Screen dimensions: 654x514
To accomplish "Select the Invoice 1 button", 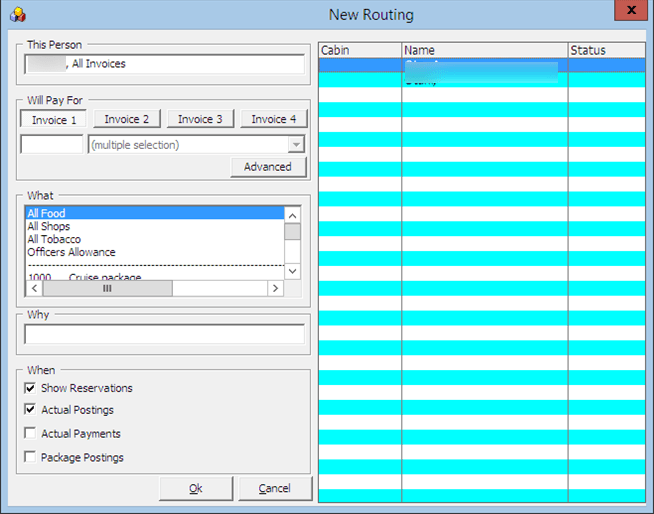I will click(x=53, y=120).
